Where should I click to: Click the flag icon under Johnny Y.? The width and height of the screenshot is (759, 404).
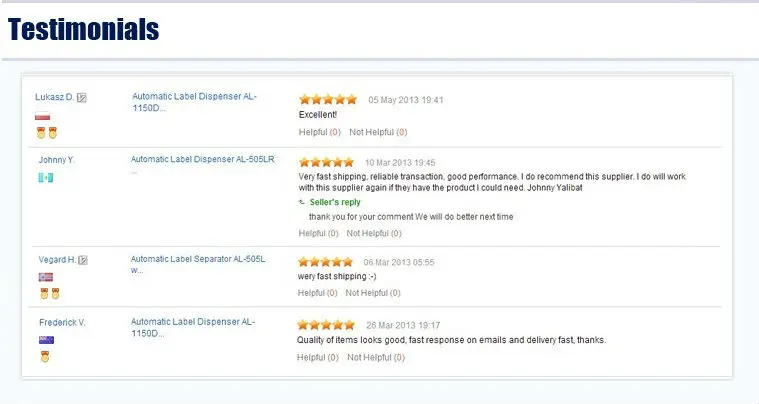pyautogui.click(x=46, y=178)
